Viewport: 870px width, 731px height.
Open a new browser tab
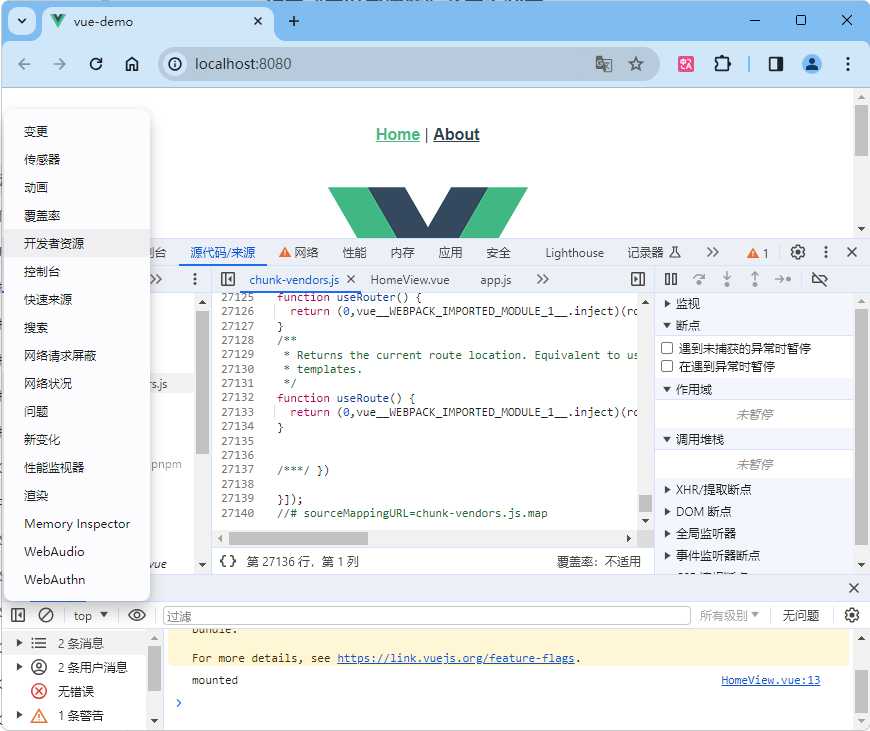coord(294,21)
